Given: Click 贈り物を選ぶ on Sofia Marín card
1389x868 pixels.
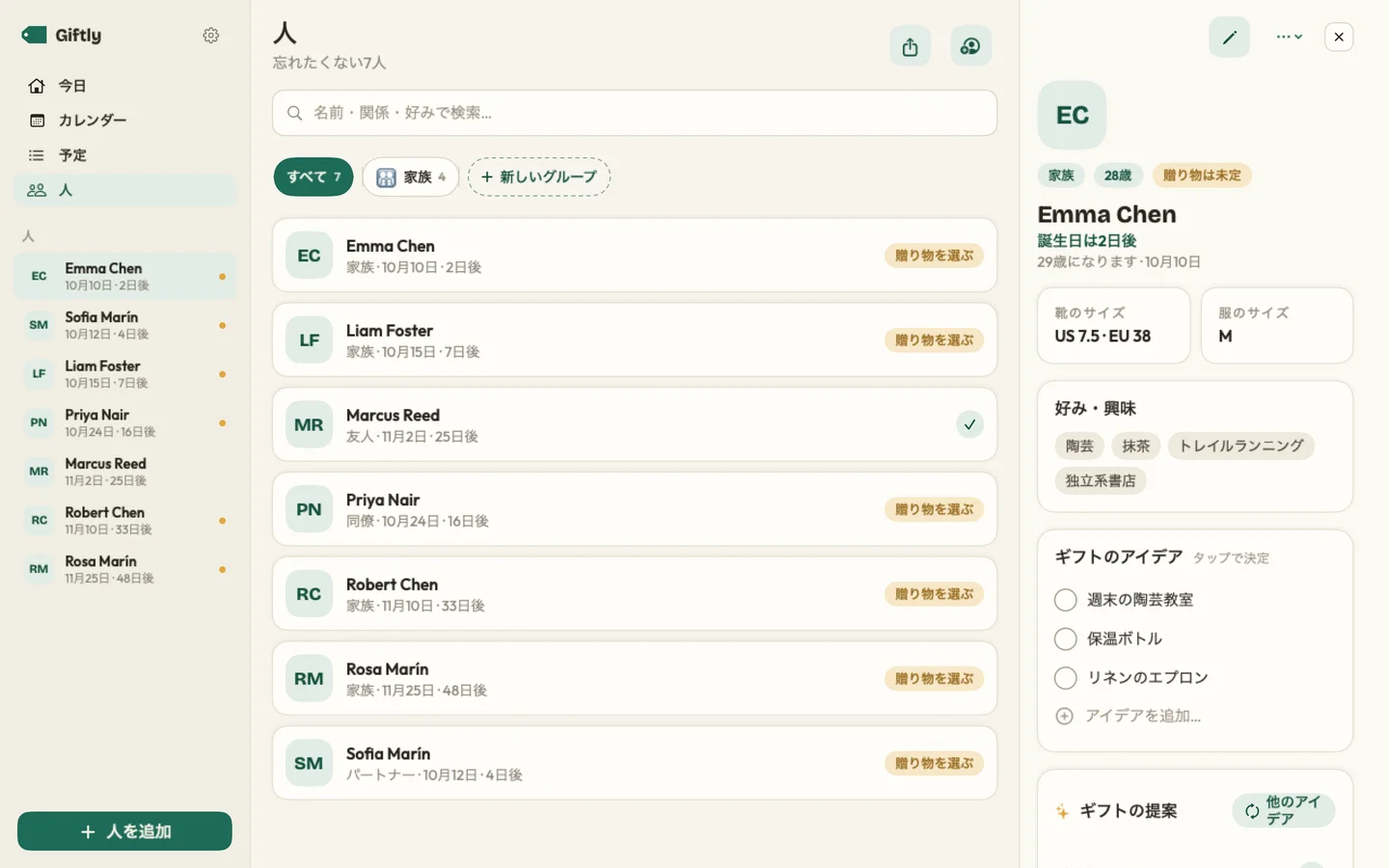Looking at the screenshot, I should pos(934,763).
